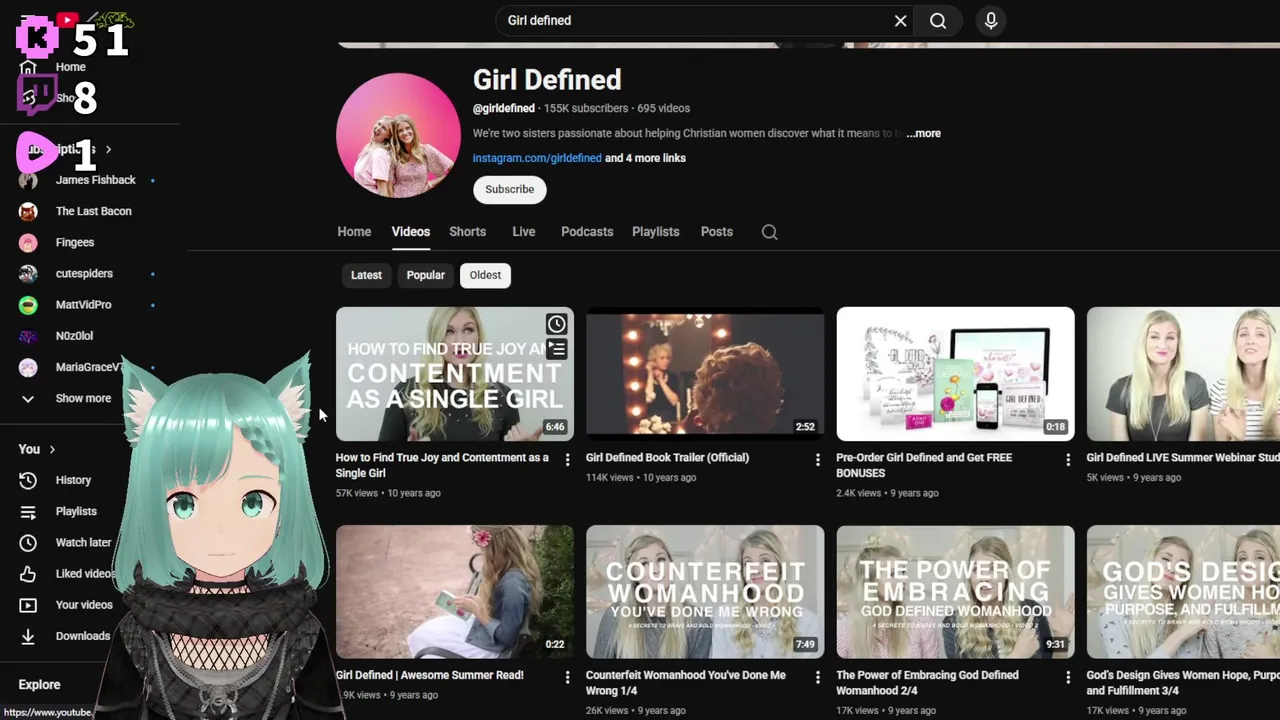Screen dimensions: 1280x720
Task: Expand the You section chevron
Action: 52,450
